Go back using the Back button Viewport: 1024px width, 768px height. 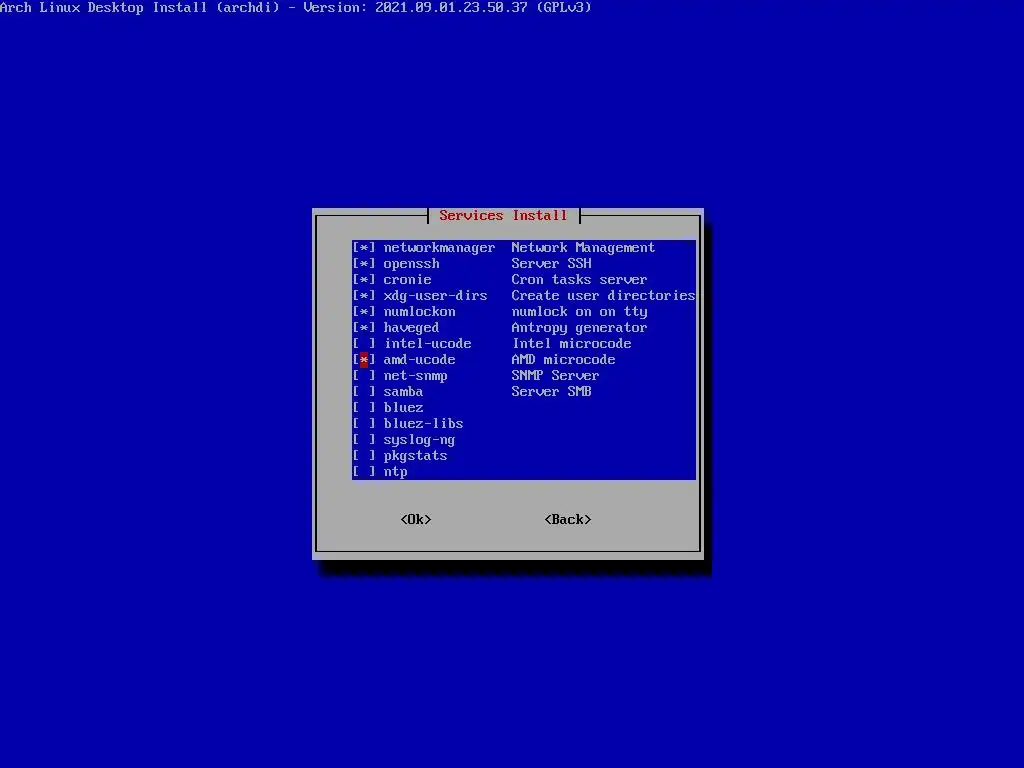click(x=568, y=519)
